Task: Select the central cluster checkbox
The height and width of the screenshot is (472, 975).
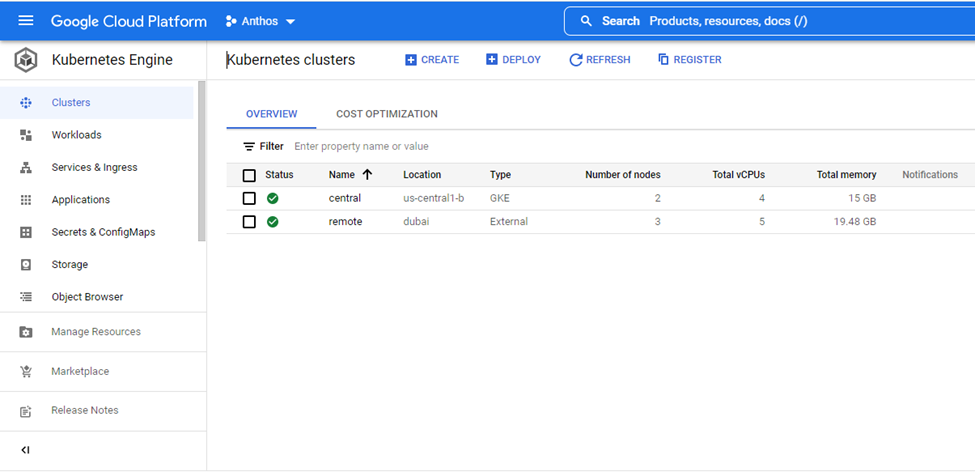Action: (x=249, y=199)
